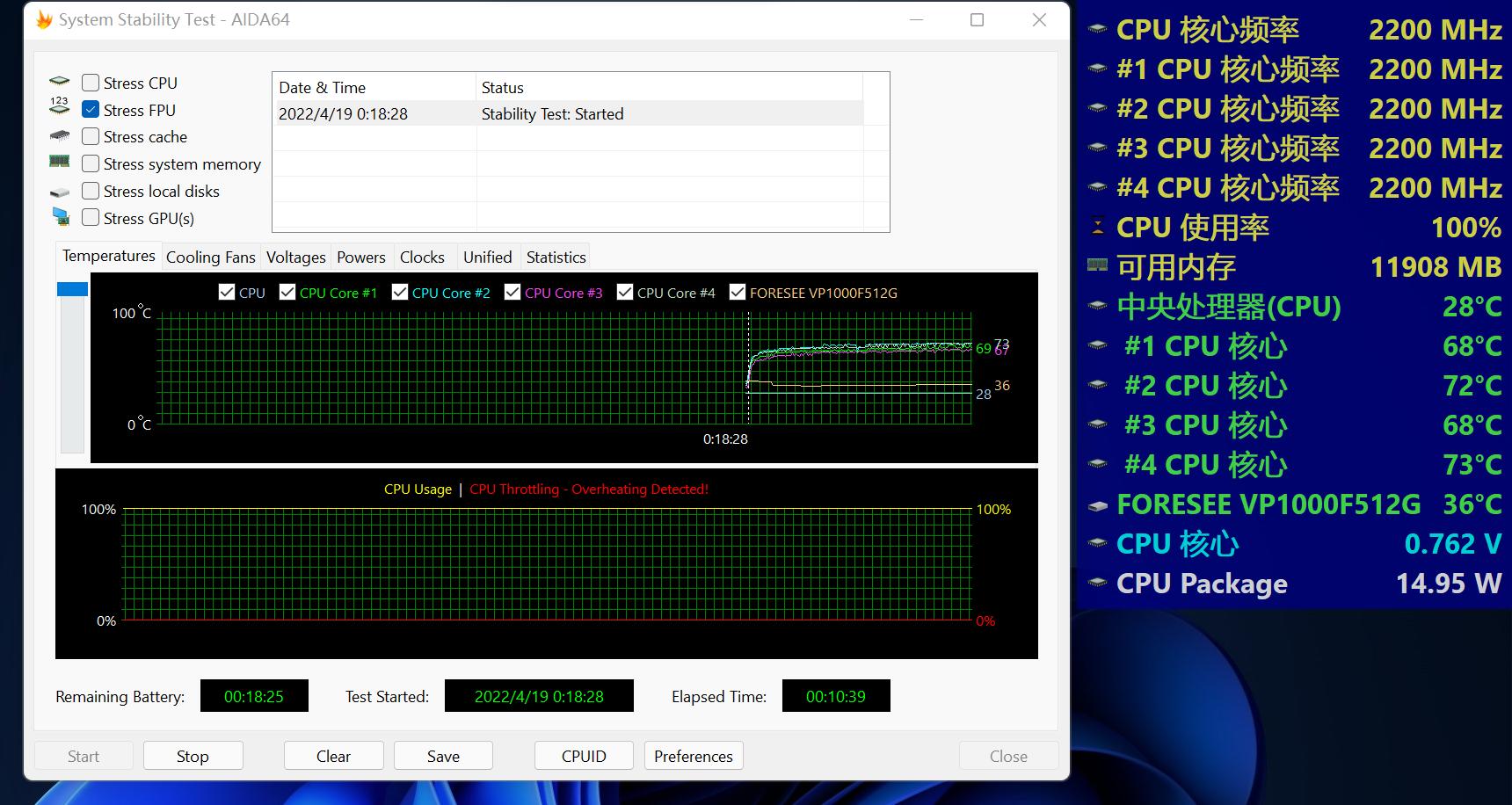Image resolution: width=1512 pixels, height=805 pixels.
Task: Click the blue graph scale slider
Action: [x=72, y=289]
